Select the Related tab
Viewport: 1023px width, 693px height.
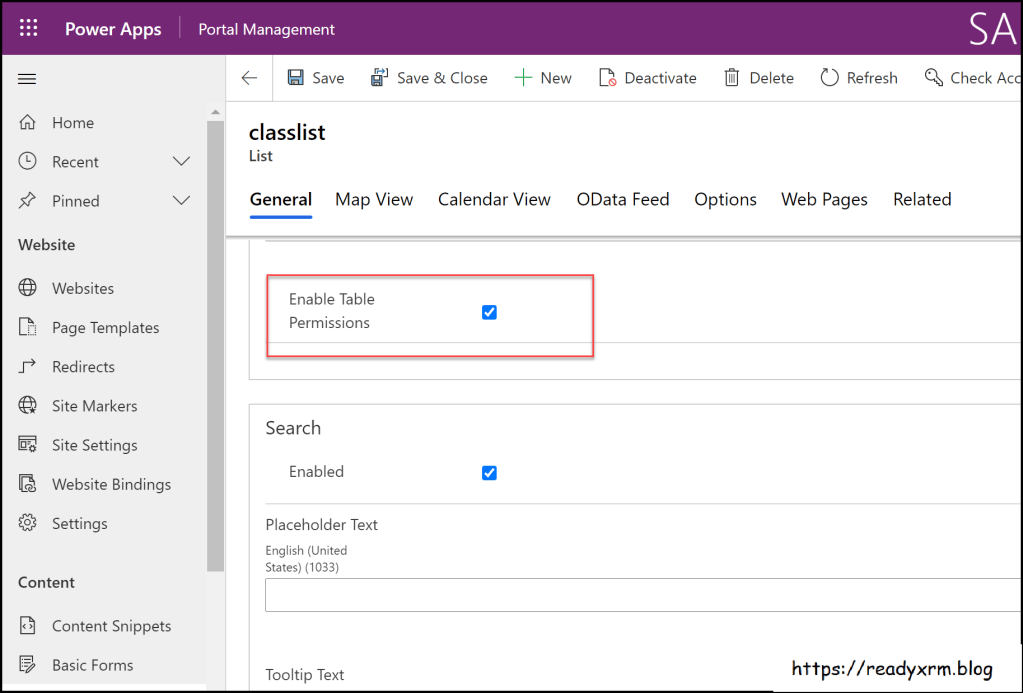point(921,200)
